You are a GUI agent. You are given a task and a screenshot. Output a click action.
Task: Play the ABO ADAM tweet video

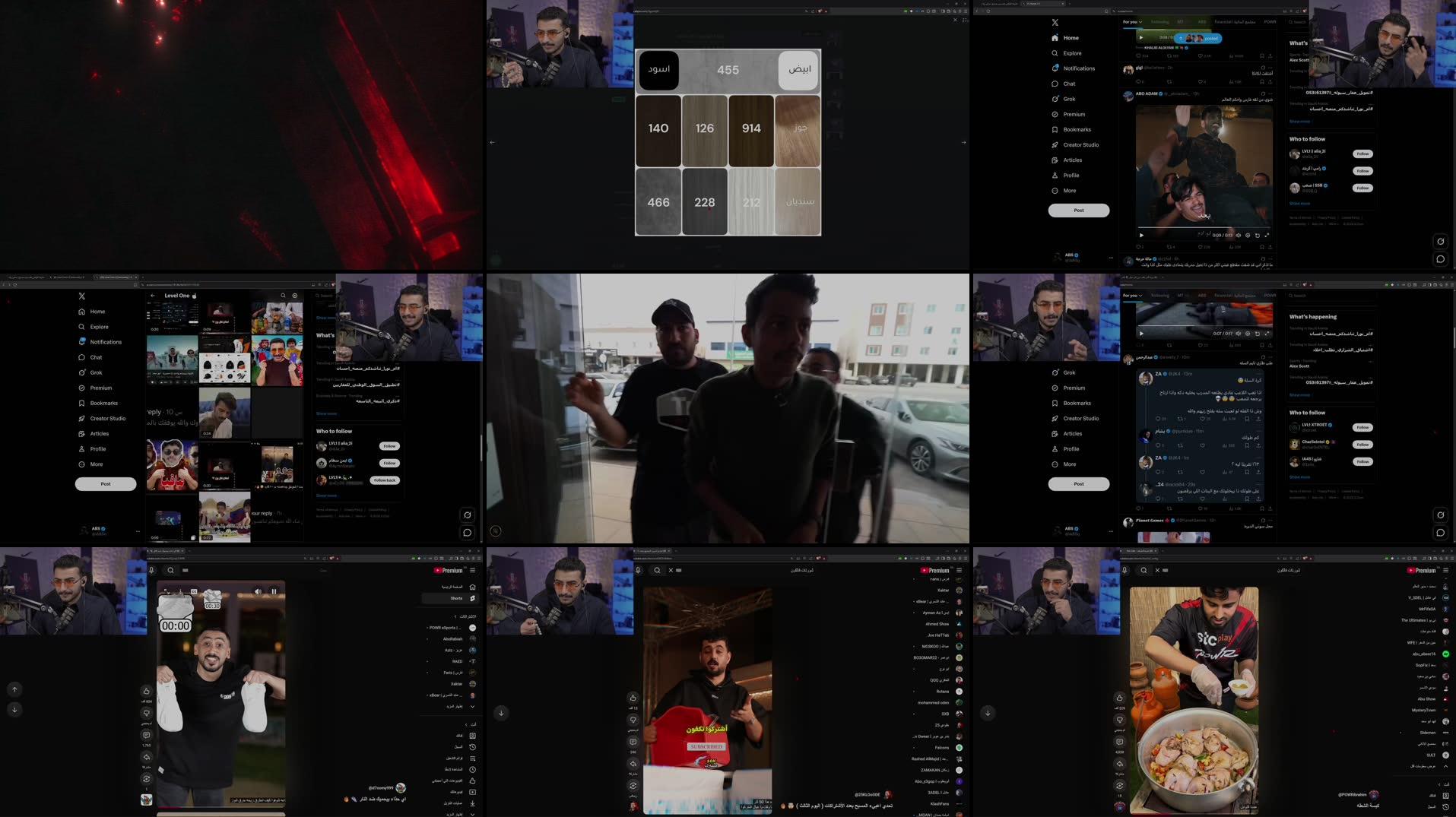pos(1141,236)
